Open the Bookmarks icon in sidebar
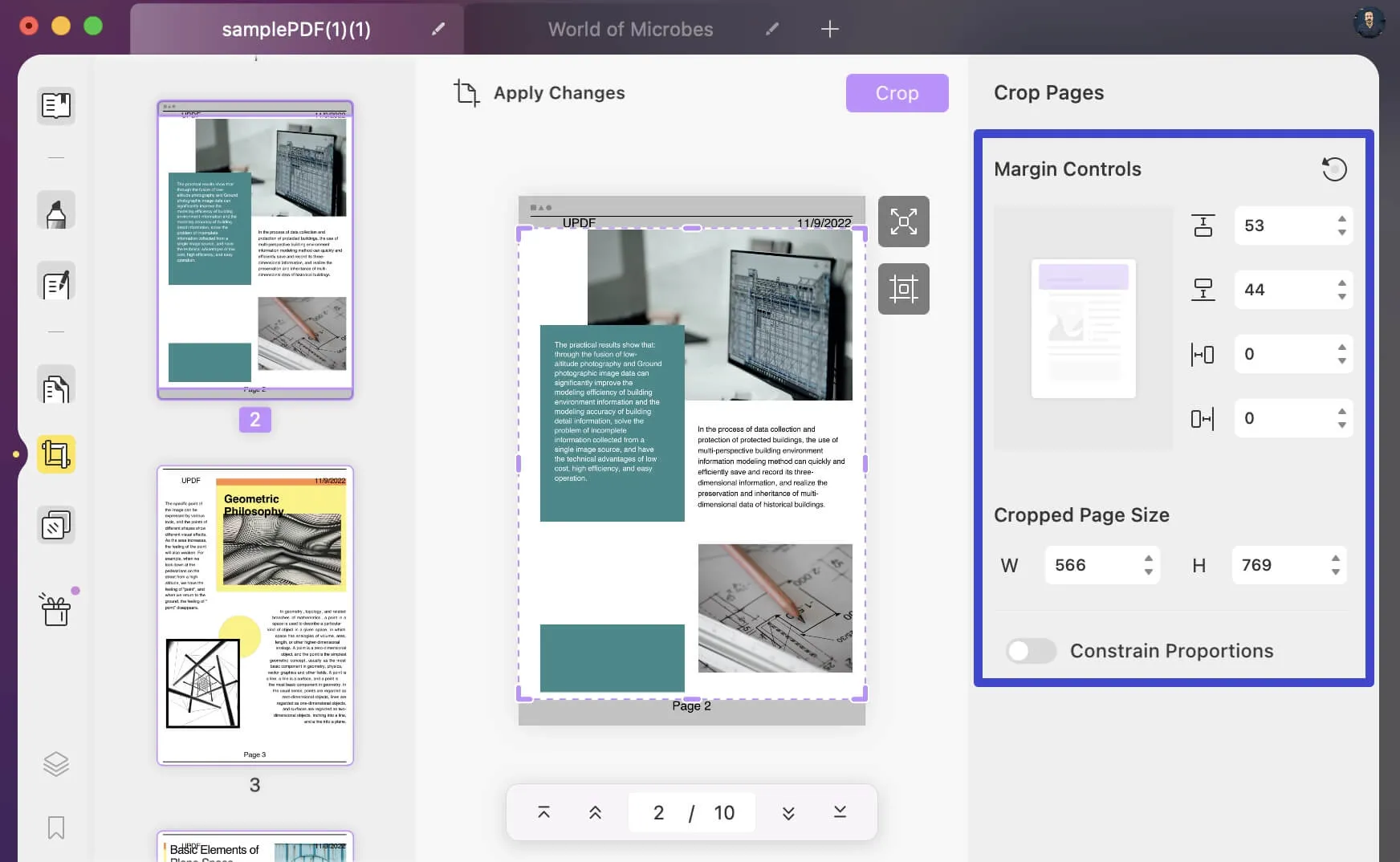Image resolution: width=1400 pixels, height=862 pixels. (55, 827)
